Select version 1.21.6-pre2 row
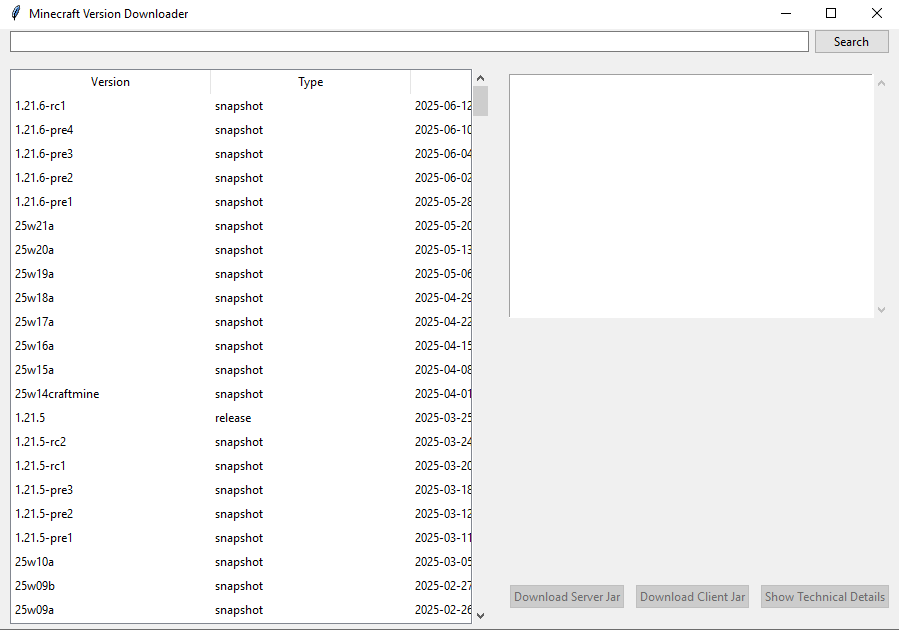Image resolution: width=899 pixels, height=630 pixels. click(x=241, y=178)
